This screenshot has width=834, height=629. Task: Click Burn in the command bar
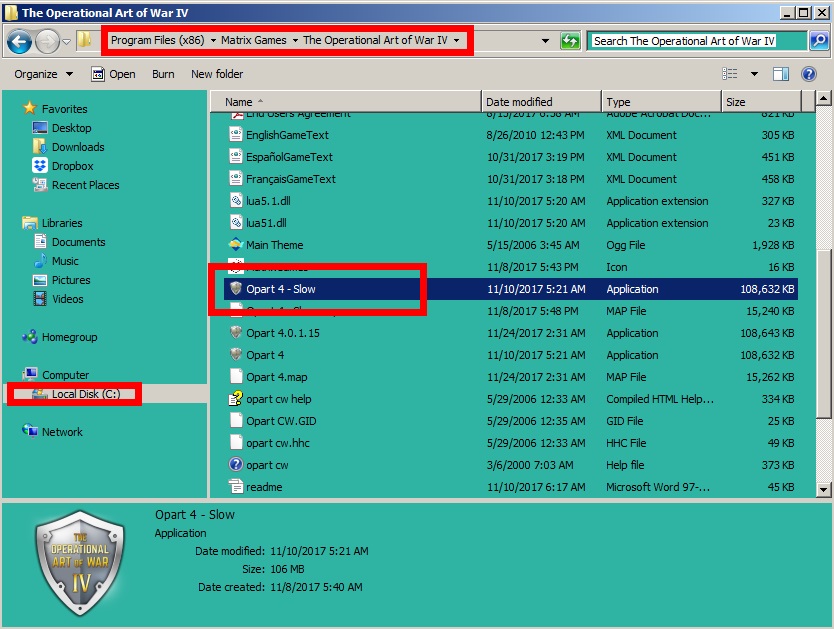(x=163, y=74)
